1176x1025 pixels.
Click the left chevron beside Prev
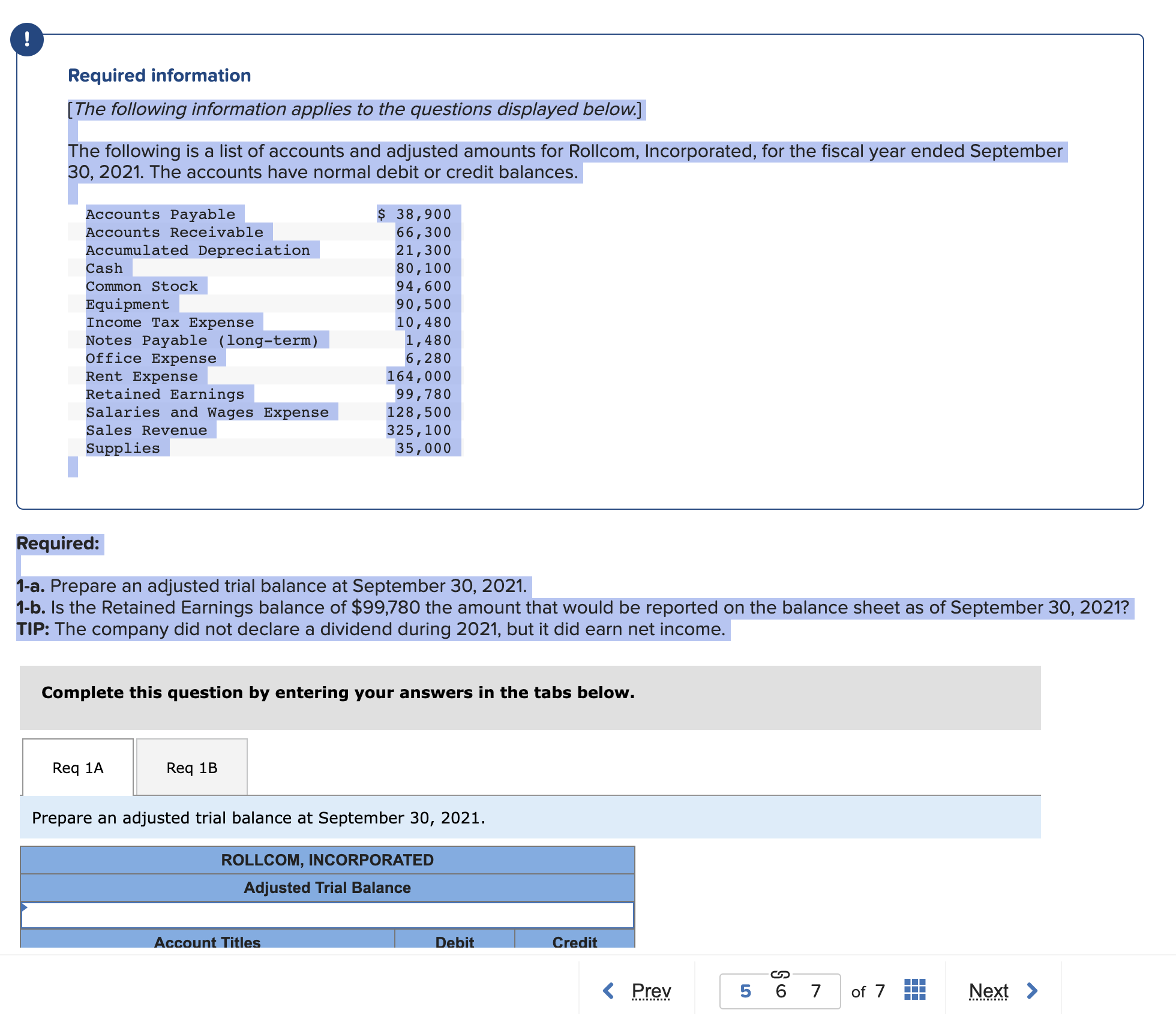(608, 991)
